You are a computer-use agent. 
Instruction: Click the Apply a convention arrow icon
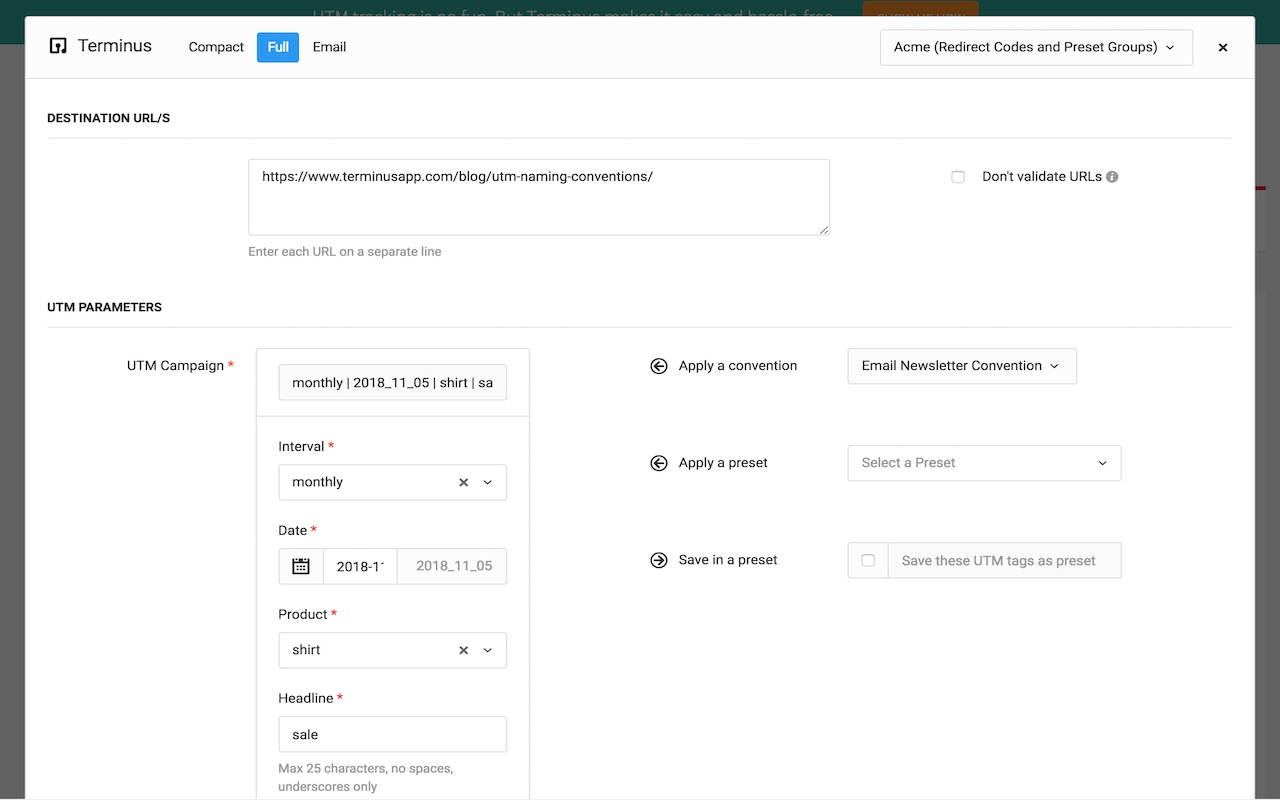(658, 366)
